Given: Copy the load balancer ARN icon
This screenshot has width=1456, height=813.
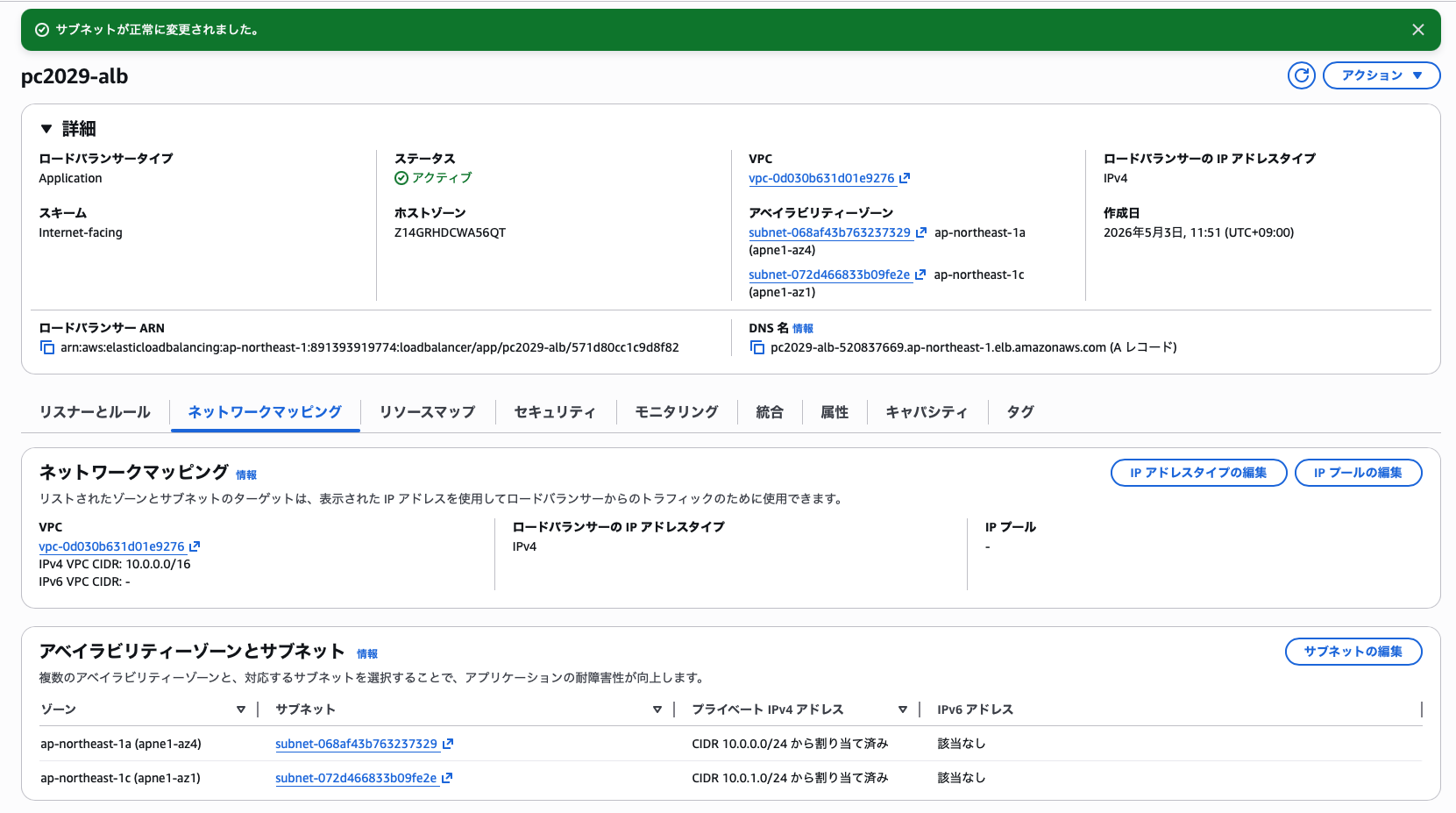Looking at the screenshot, I should coord(47,347).
